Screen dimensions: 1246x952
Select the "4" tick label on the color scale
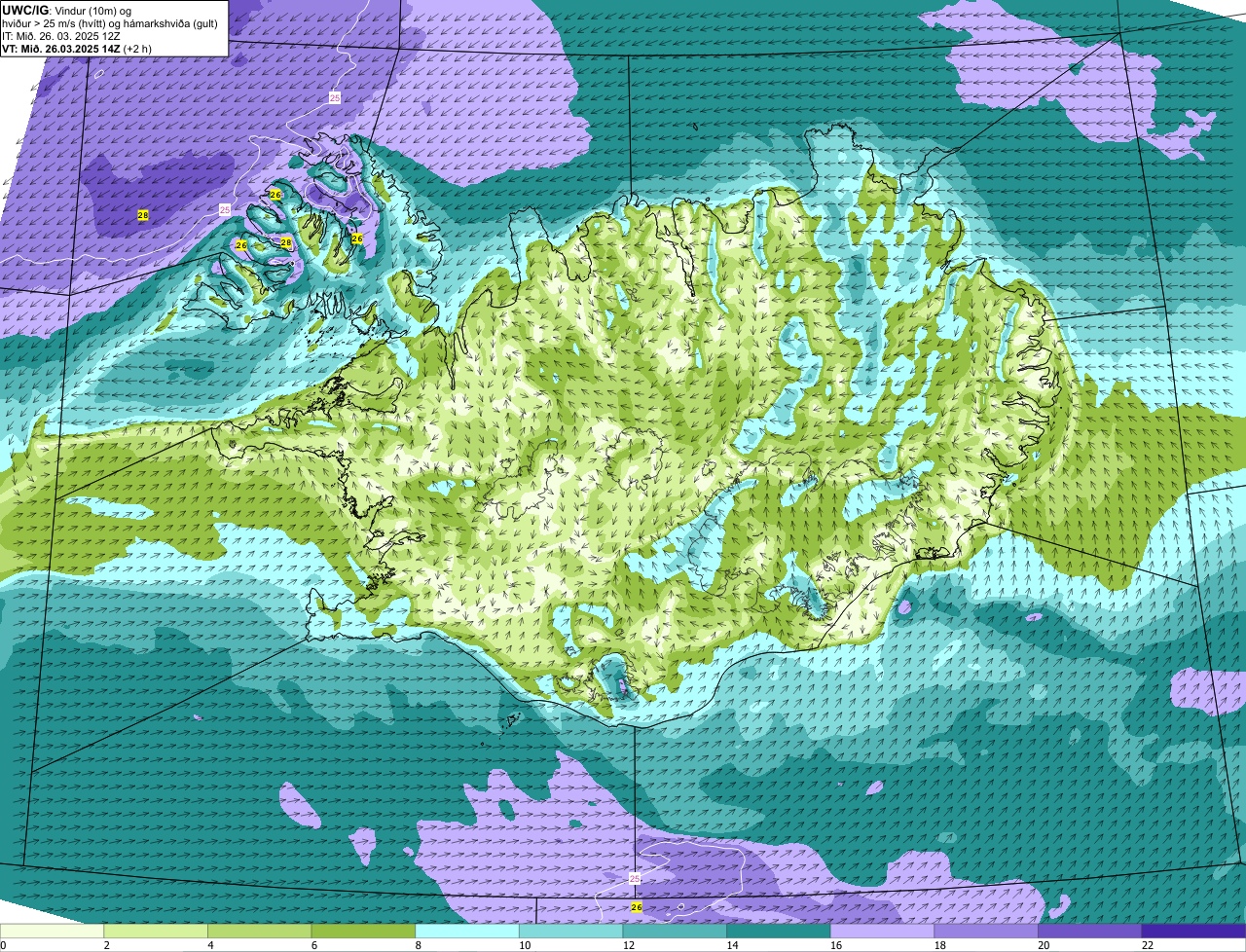[x=210, y=945]
